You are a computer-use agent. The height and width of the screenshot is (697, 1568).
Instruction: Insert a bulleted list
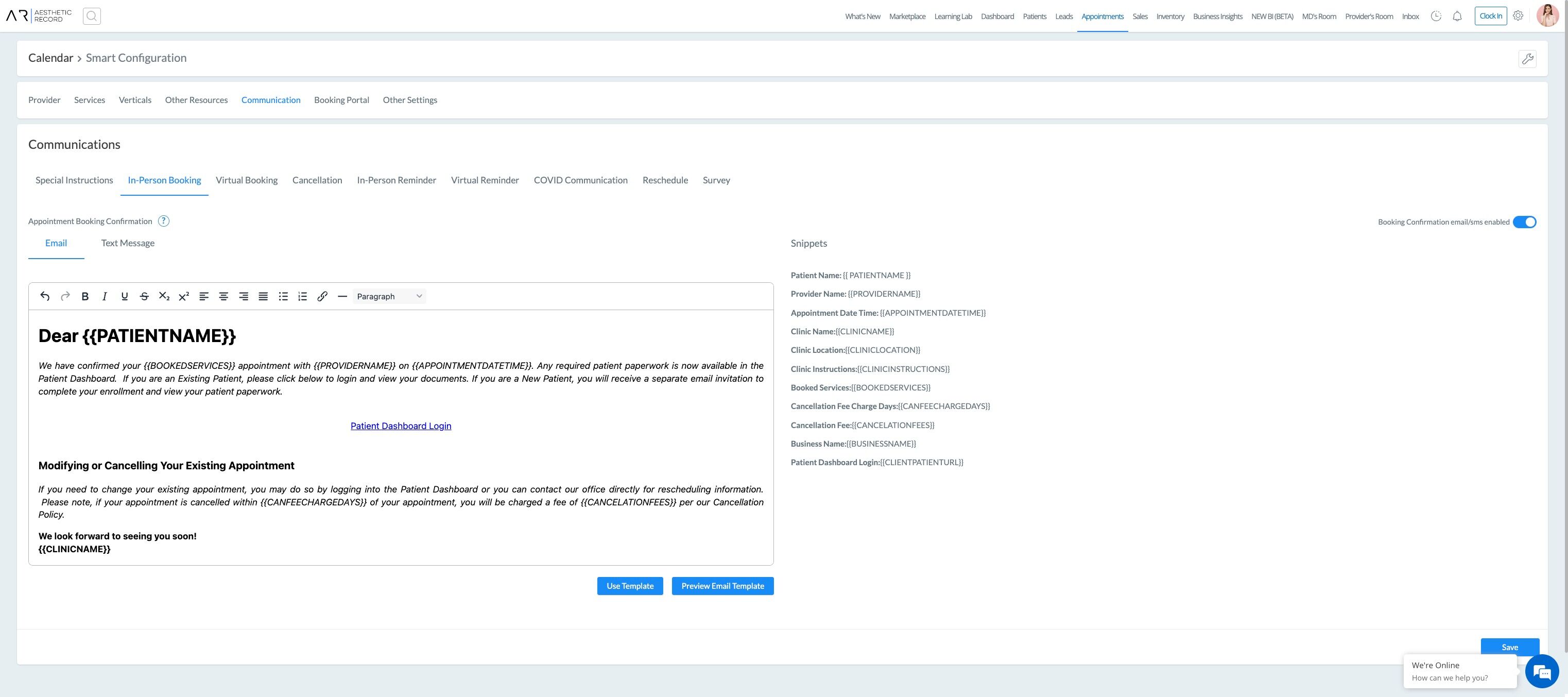coord(283,296)
